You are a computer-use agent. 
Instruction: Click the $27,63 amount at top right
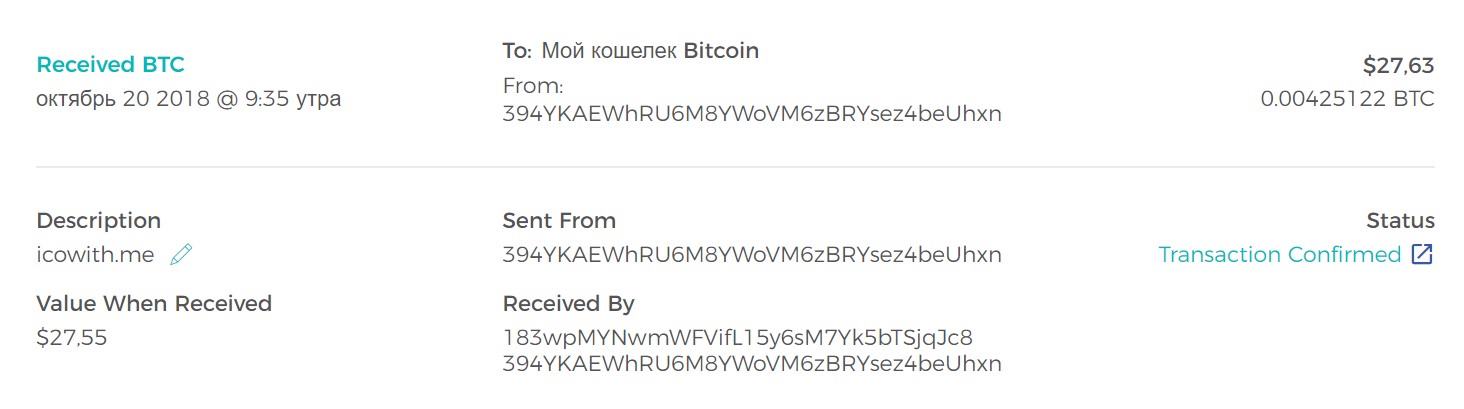coord(1398,66)
